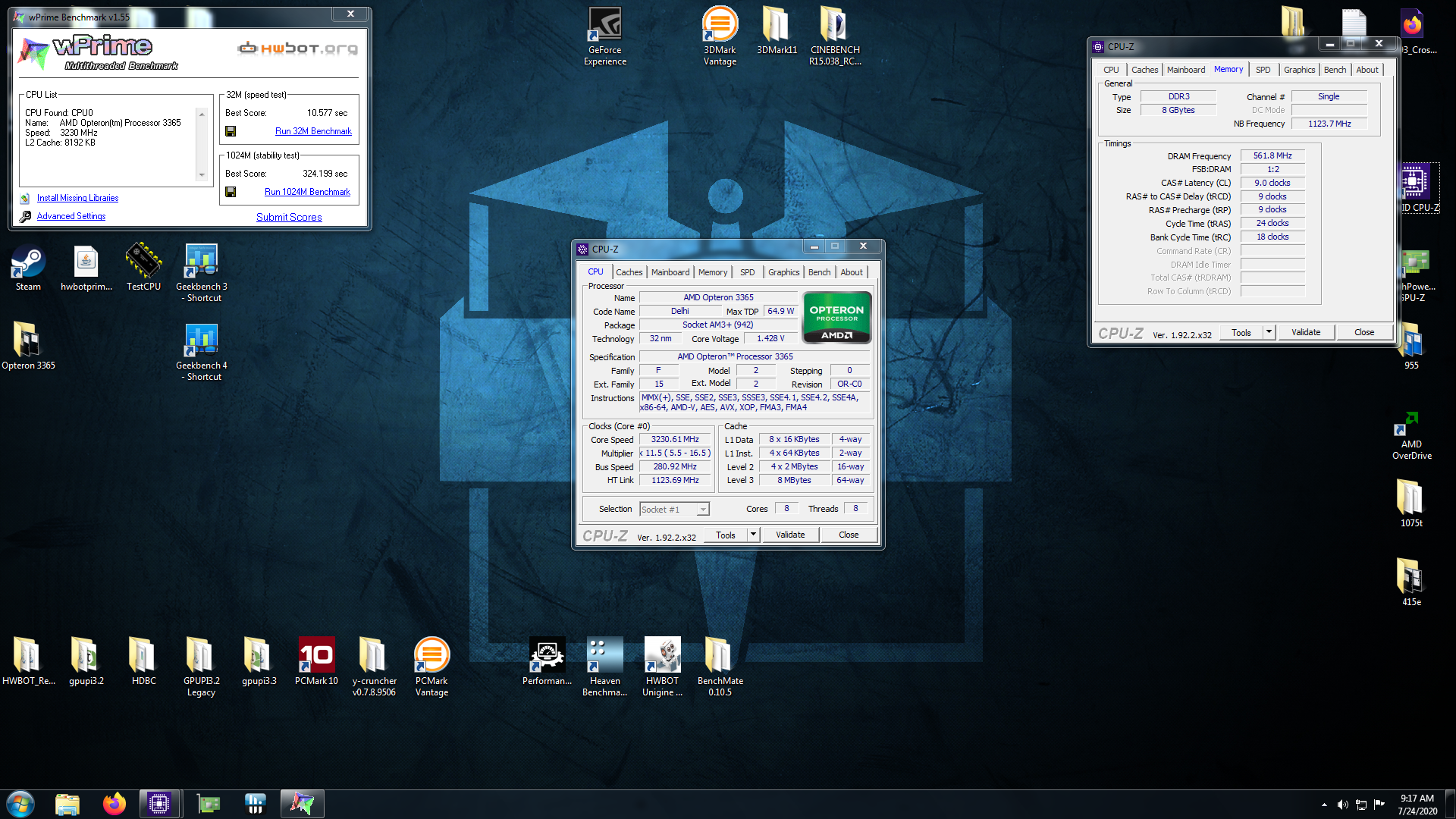Expand Tools dropdown arrow in center CPU-Z

coord(753,535)
